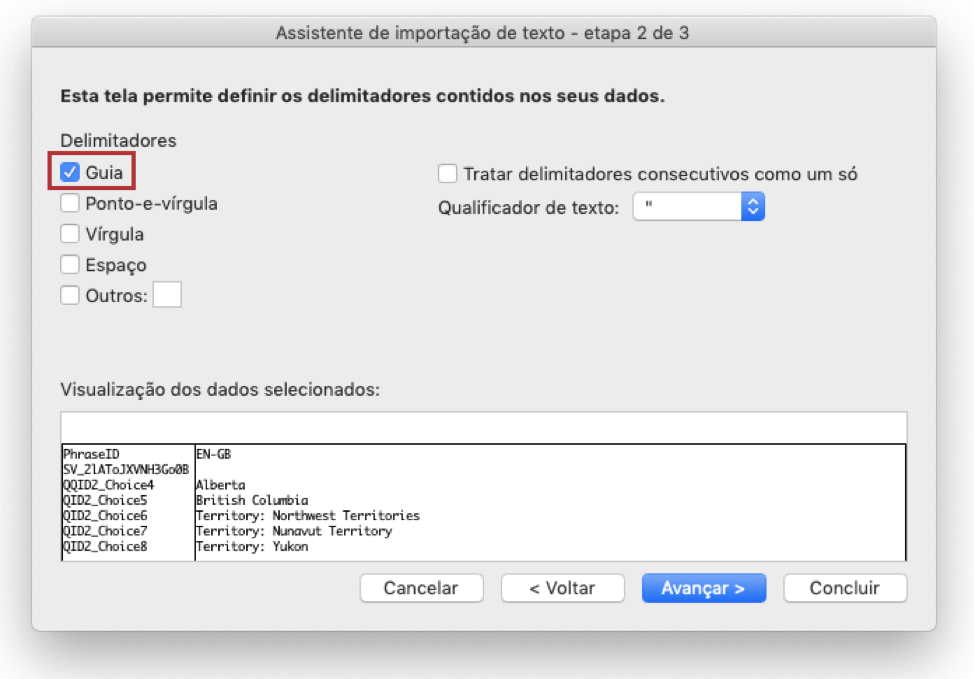Screen dimensions: 974x679
Task: Uncheck the Guia delimiter checkbox
Action: 70,172
